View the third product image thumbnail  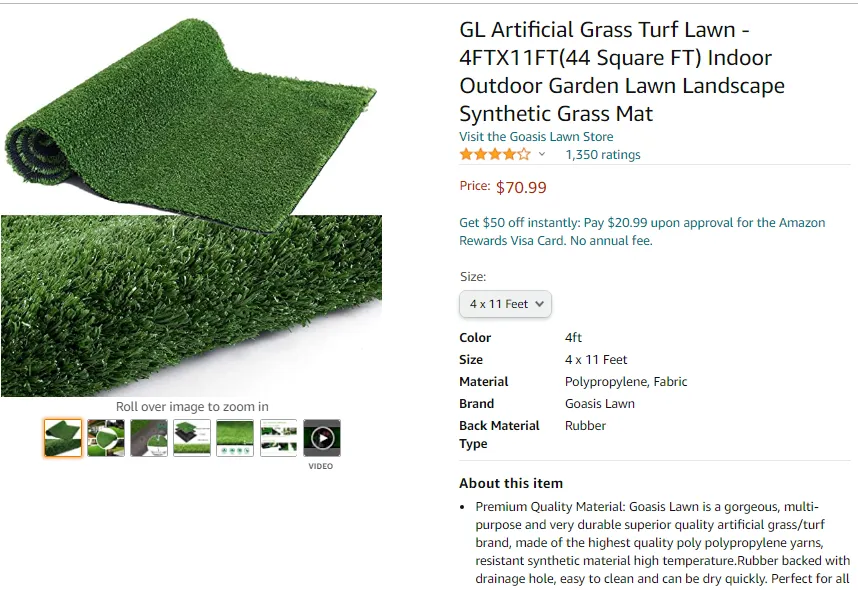click(x=149, y=438)
